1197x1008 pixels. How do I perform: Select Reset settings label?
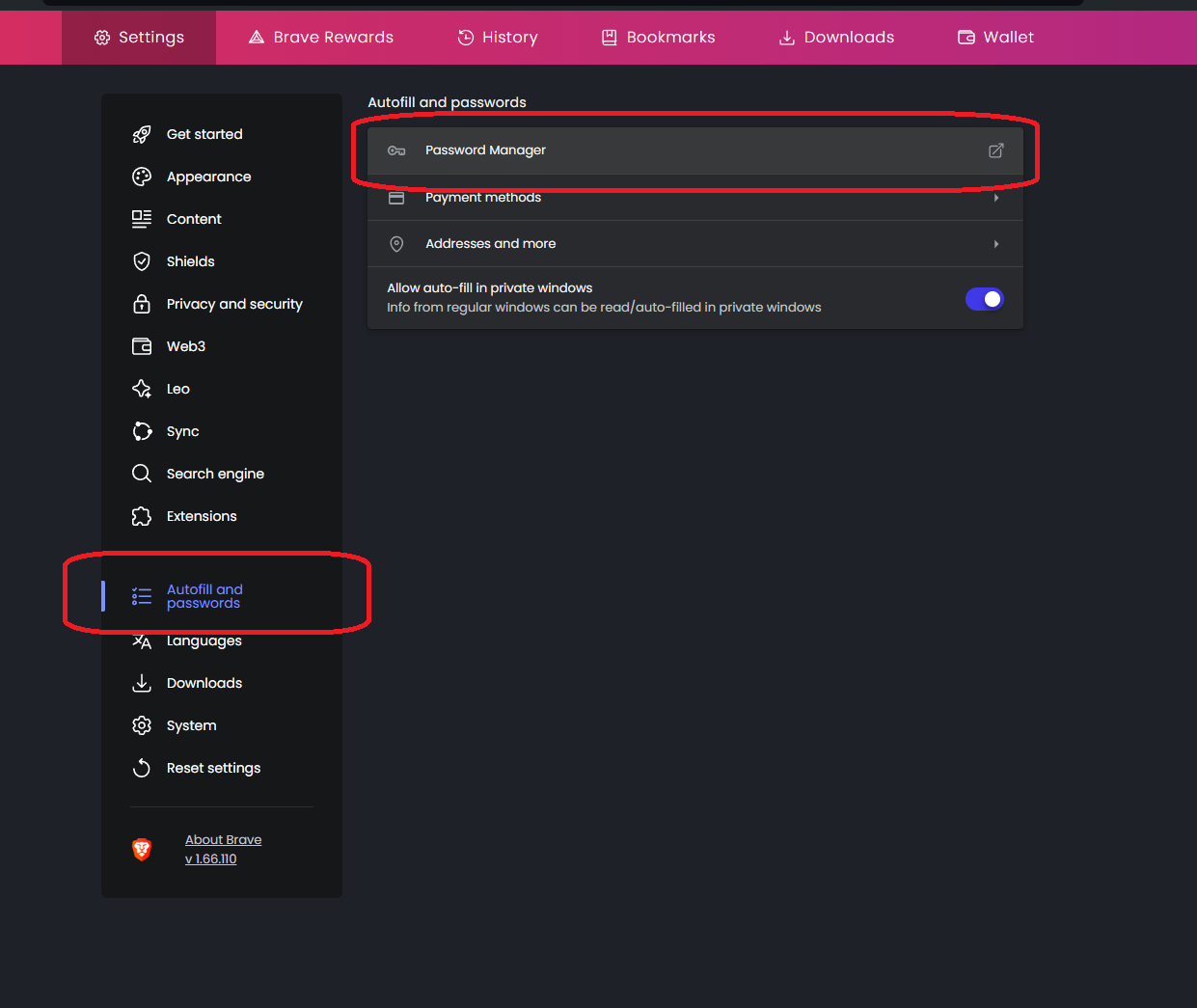213,768
